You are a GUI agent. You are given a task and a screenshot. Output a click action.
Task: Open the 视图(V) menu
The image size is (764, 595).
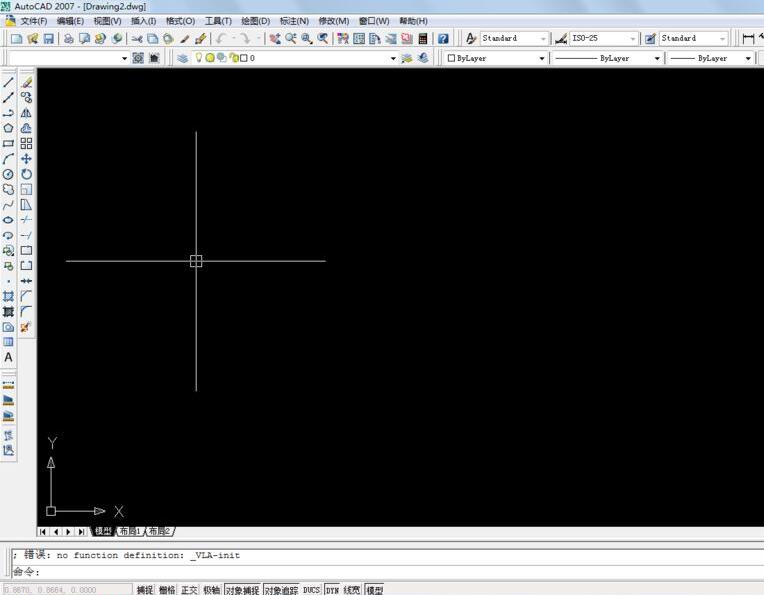click(107, 21)
